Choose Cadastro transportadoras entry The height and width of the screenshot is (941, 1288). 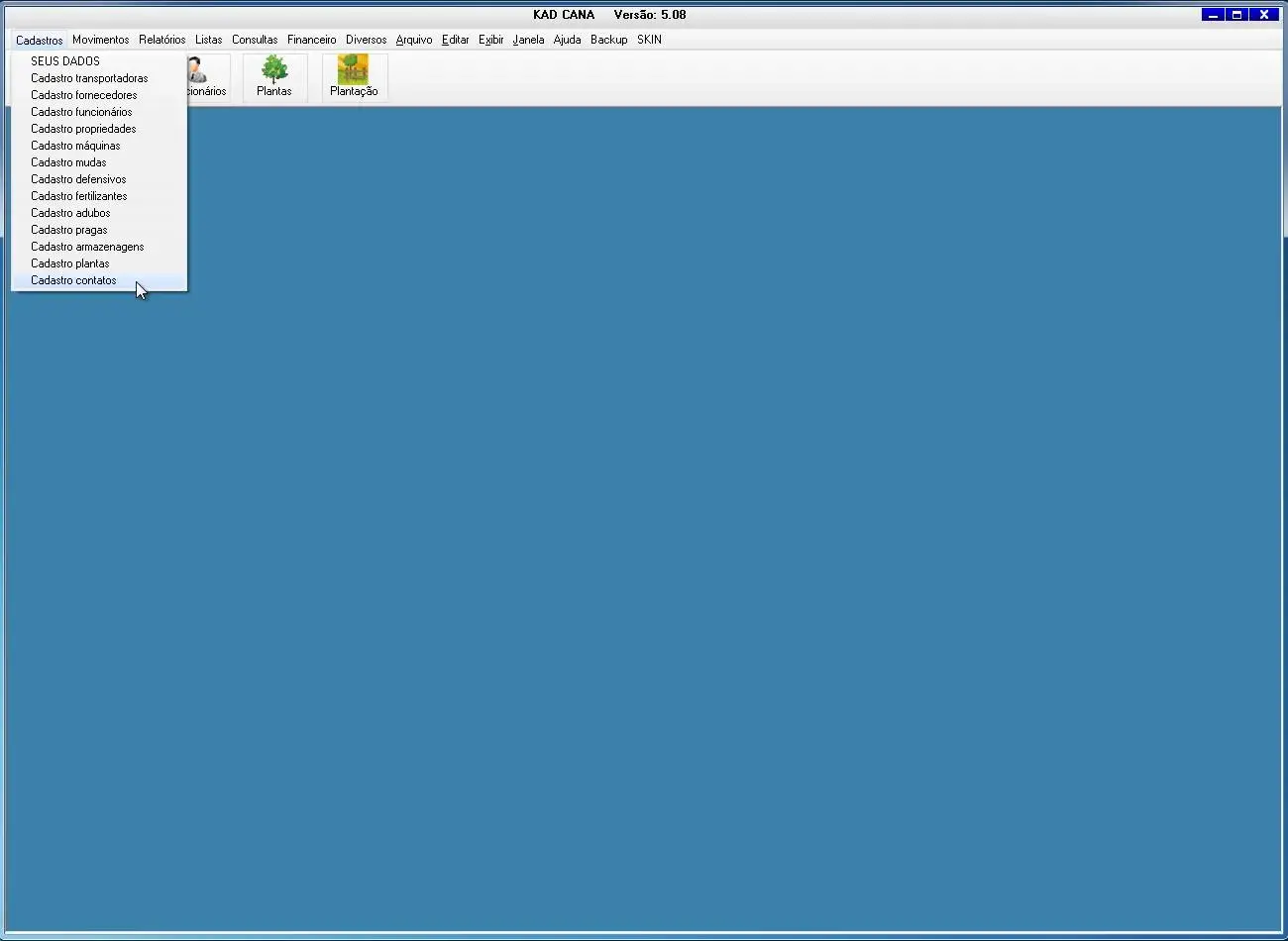[99, 78]
